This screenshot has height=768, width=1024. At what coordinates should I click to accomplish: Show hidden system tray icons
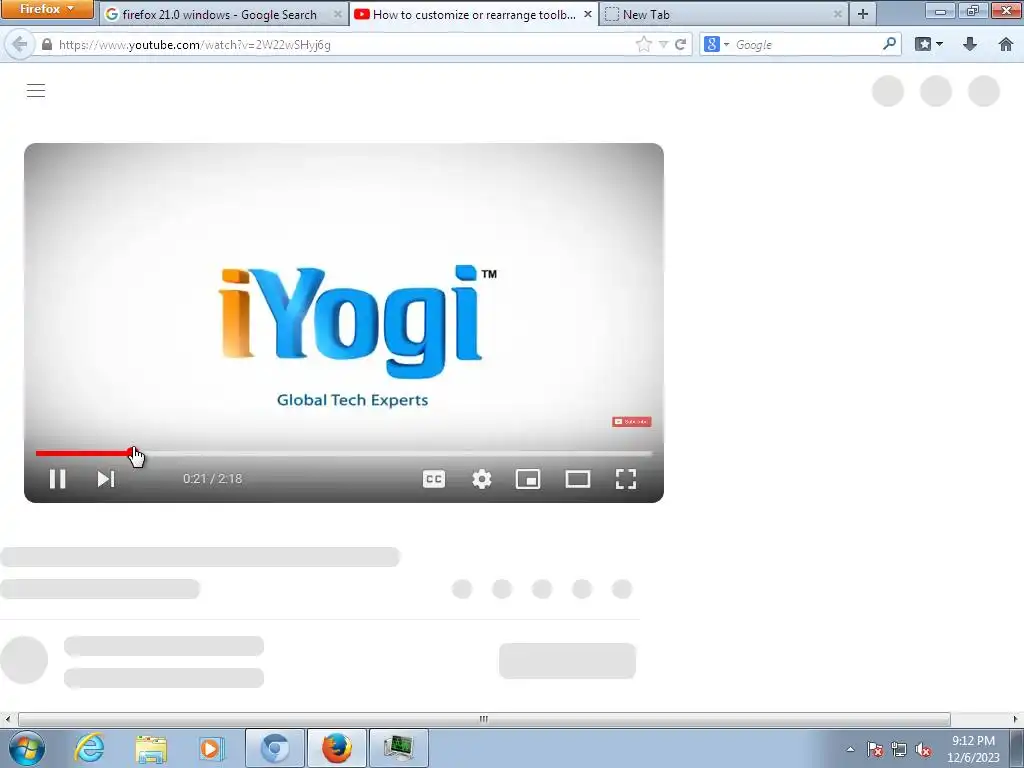[850, 749]
